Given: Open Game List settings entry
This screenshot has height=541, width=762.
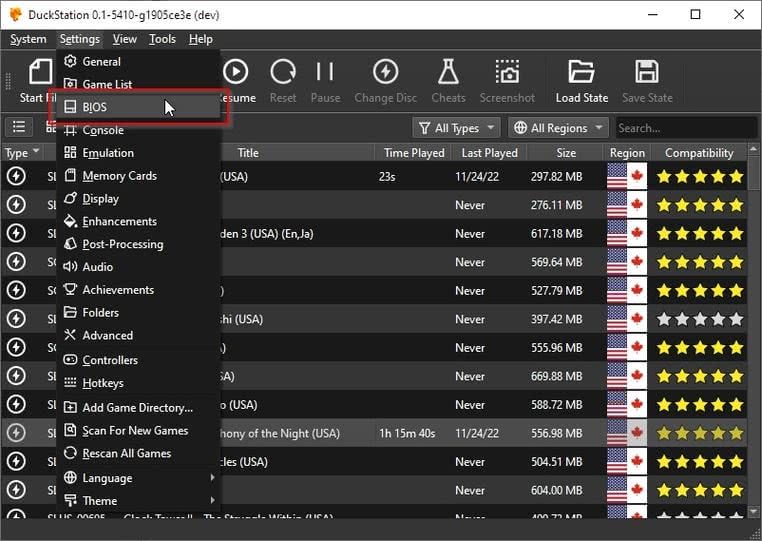Looking at the screenshot, I should 138,84.
